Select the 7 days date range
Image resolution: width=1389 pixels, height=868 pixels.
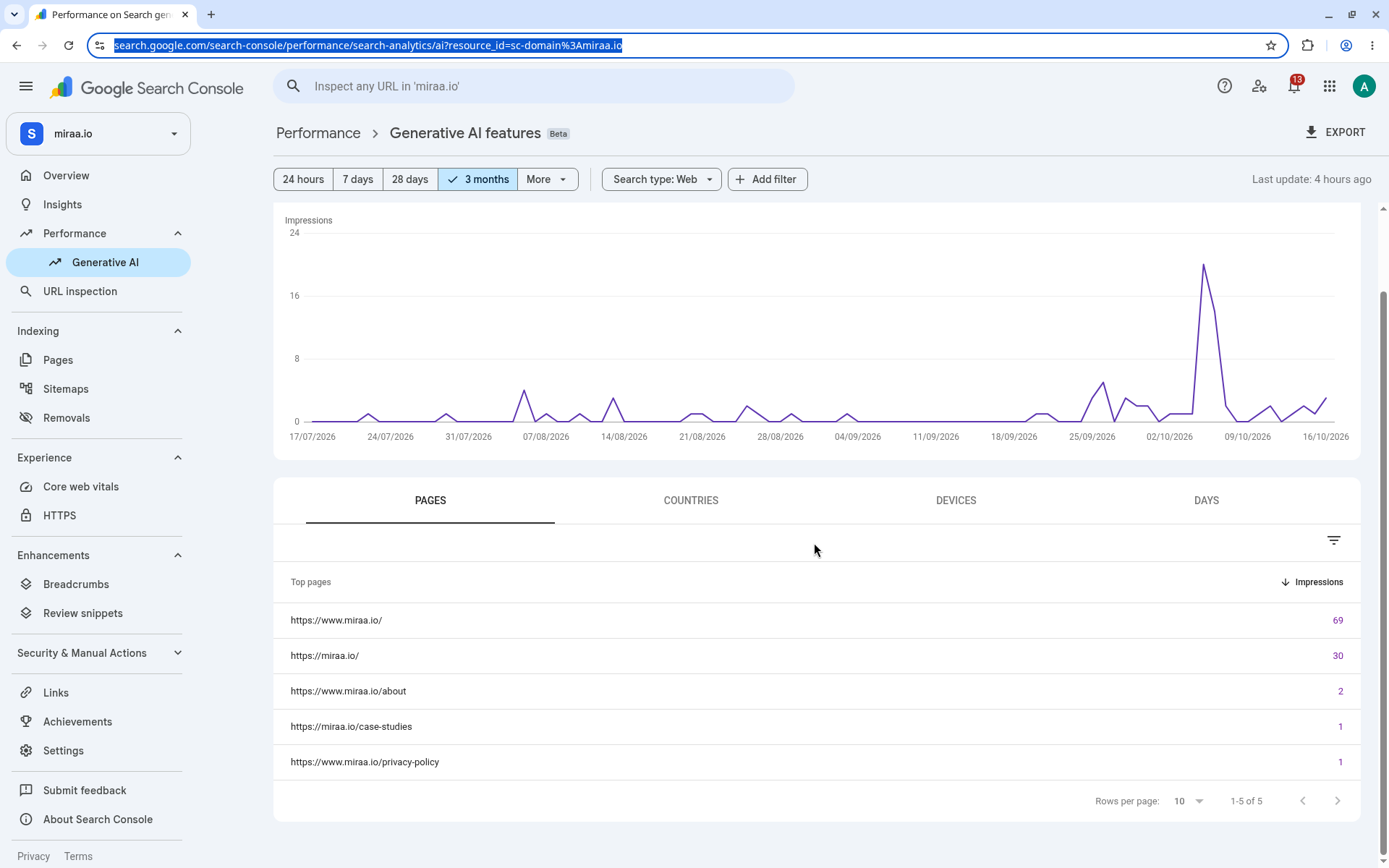click(x=358, y=179)
